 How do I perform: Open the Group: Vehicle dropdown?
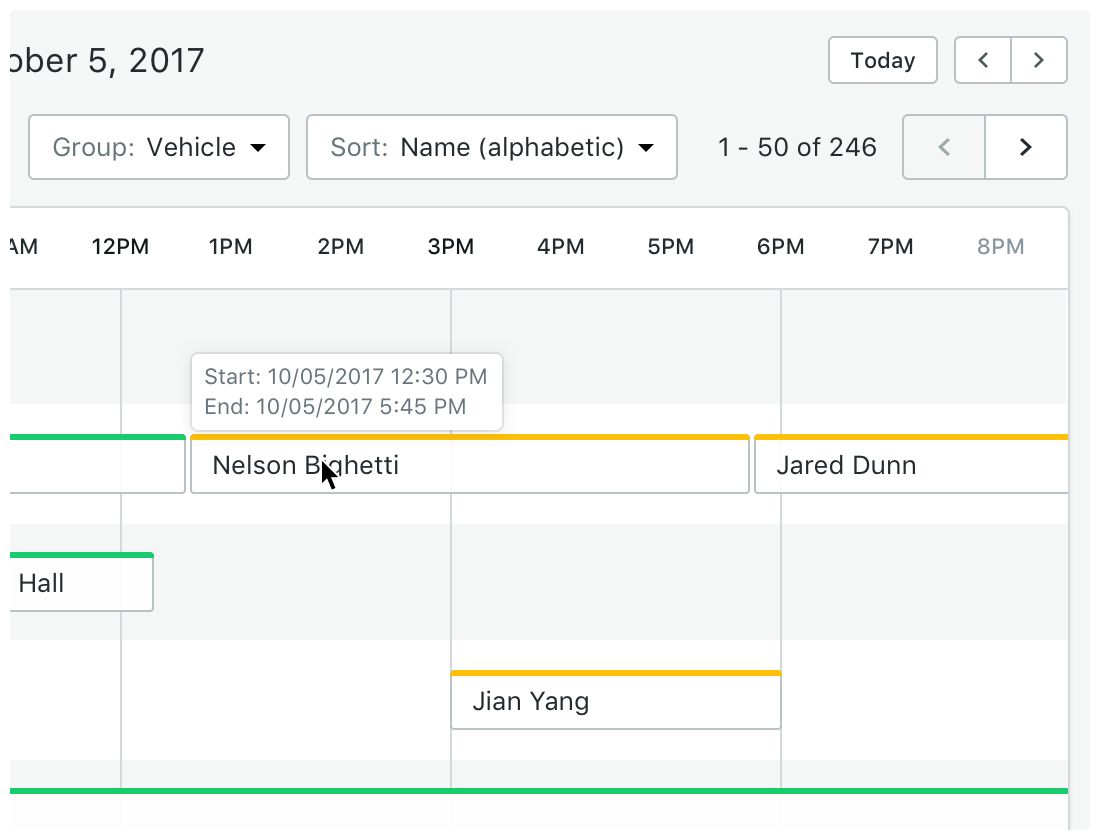coord(159,147)
